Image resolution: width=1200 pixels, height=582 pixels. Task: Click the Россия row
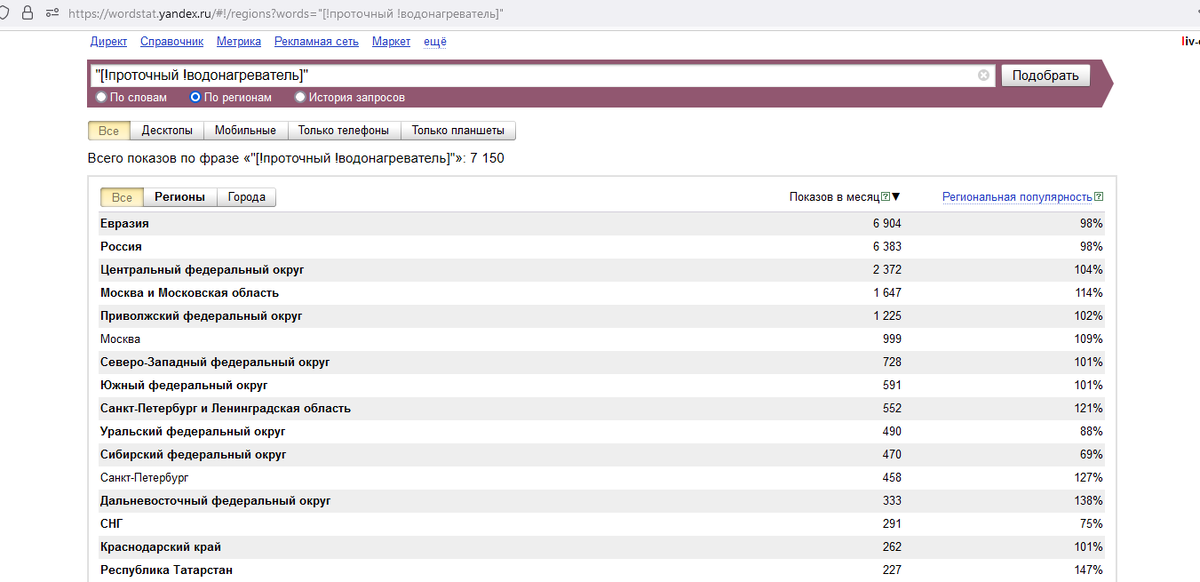[x=602, y=247]
